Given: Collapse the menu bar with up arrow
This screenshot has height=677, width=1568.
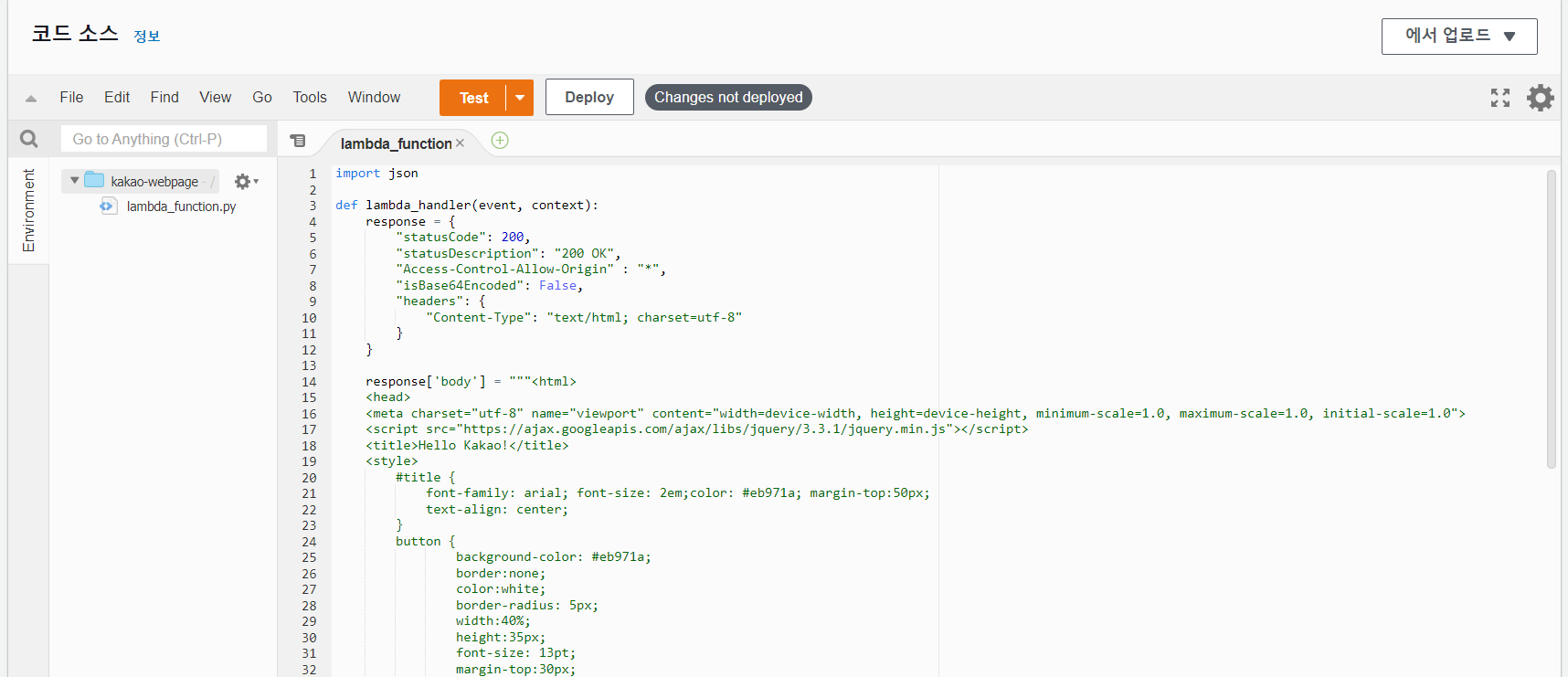Looking at the screenshot, I should pos(31,98).
